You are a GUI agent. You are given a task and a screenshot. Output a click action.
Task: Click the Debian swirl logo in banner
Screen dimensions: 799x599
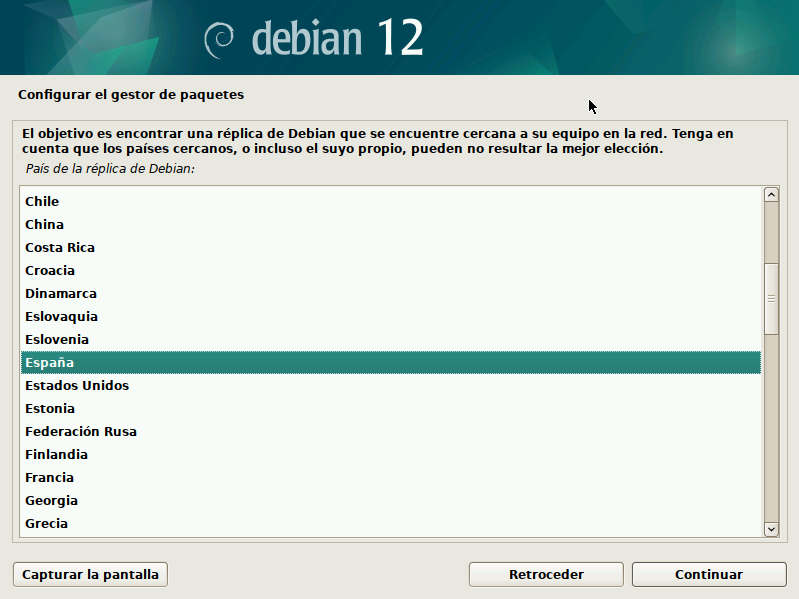(x=219, y=38)
